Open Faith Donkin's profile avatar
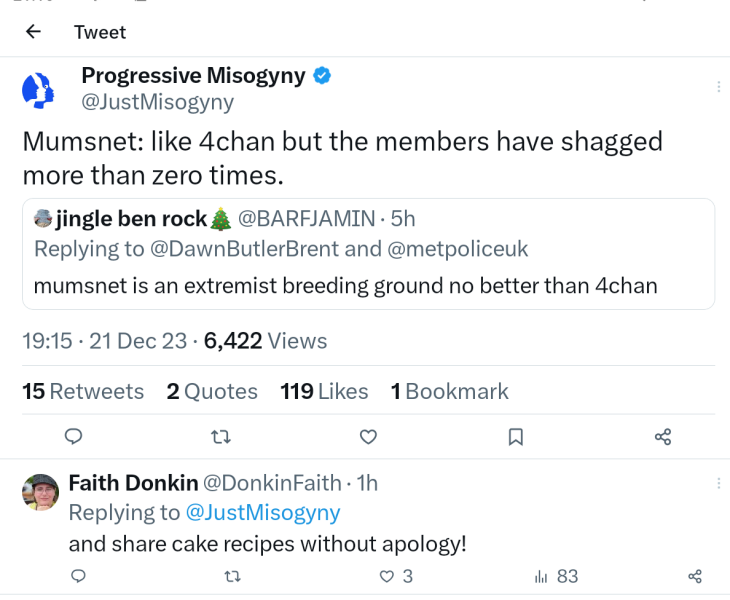 pos(41,492)
